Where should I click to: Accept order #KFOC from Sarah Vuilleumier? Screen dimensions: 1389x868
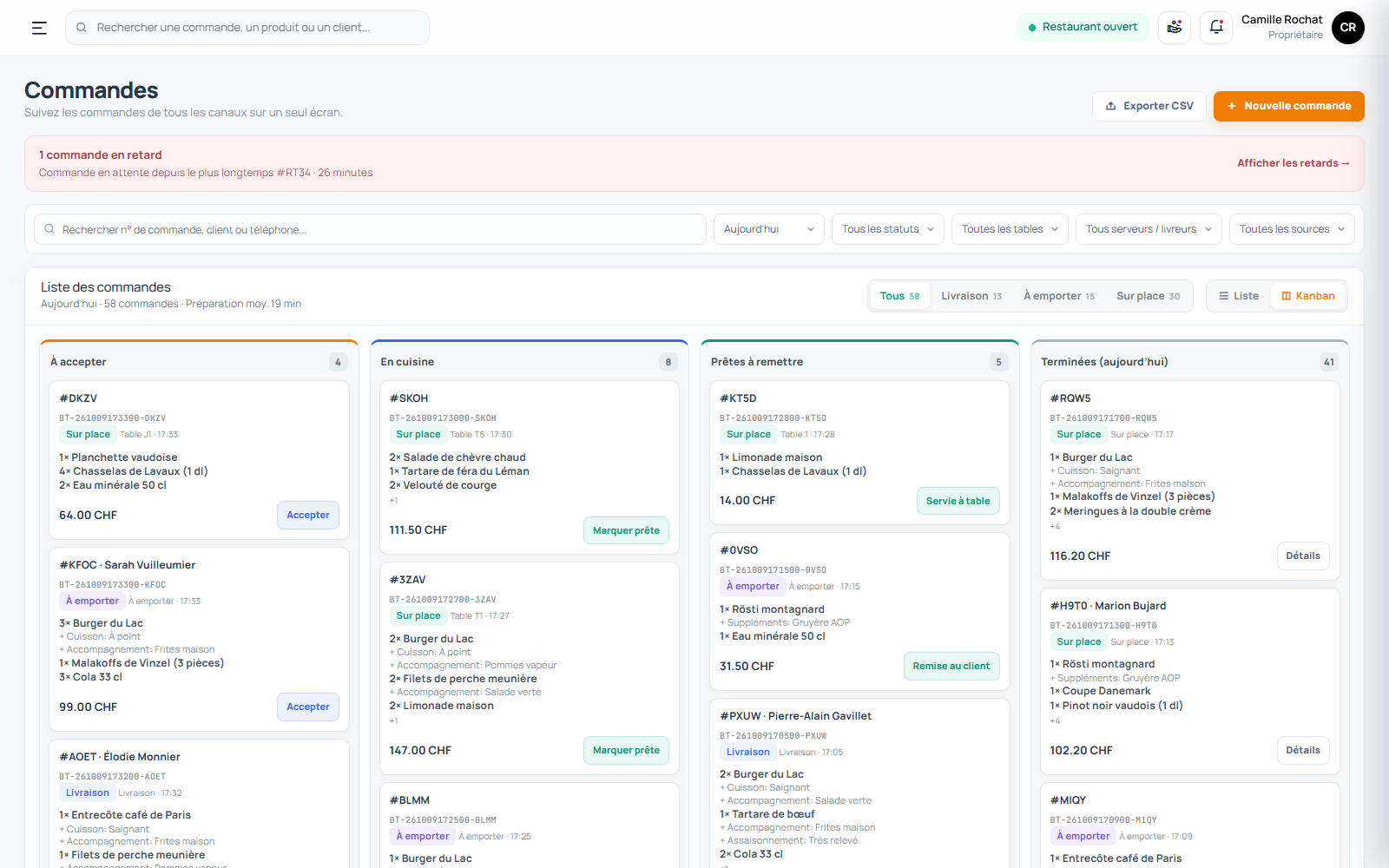click(308, 707)
